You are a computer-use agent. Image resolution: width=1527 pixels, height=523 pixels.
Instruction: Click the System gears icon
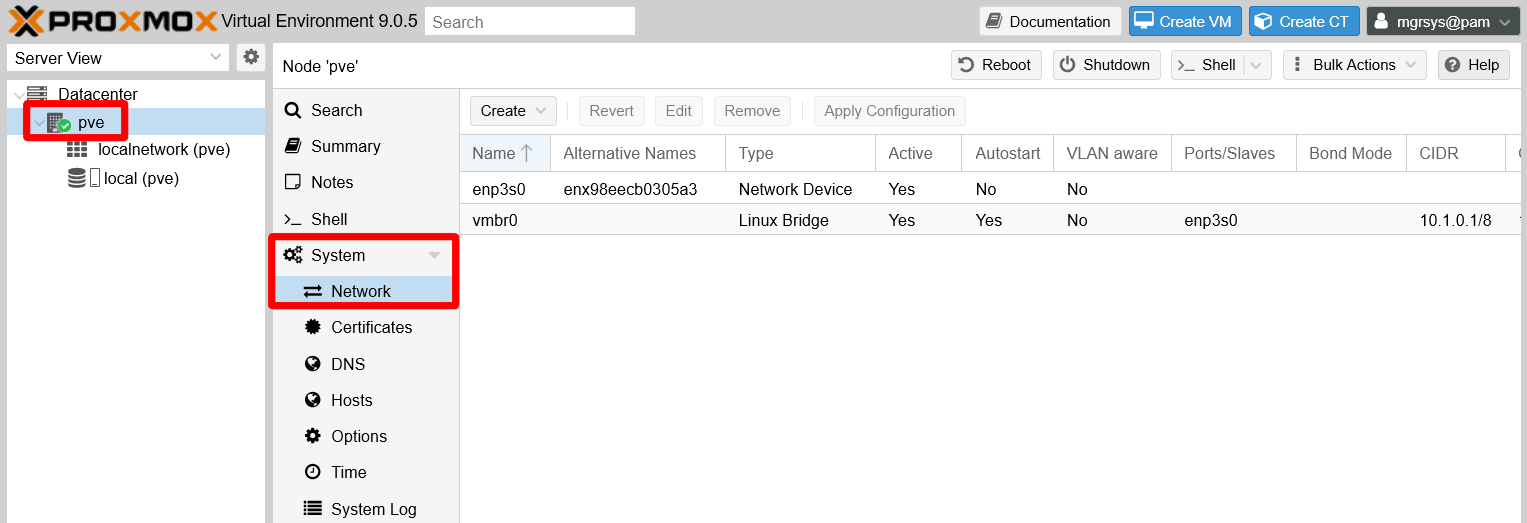[x=293, y=255]
